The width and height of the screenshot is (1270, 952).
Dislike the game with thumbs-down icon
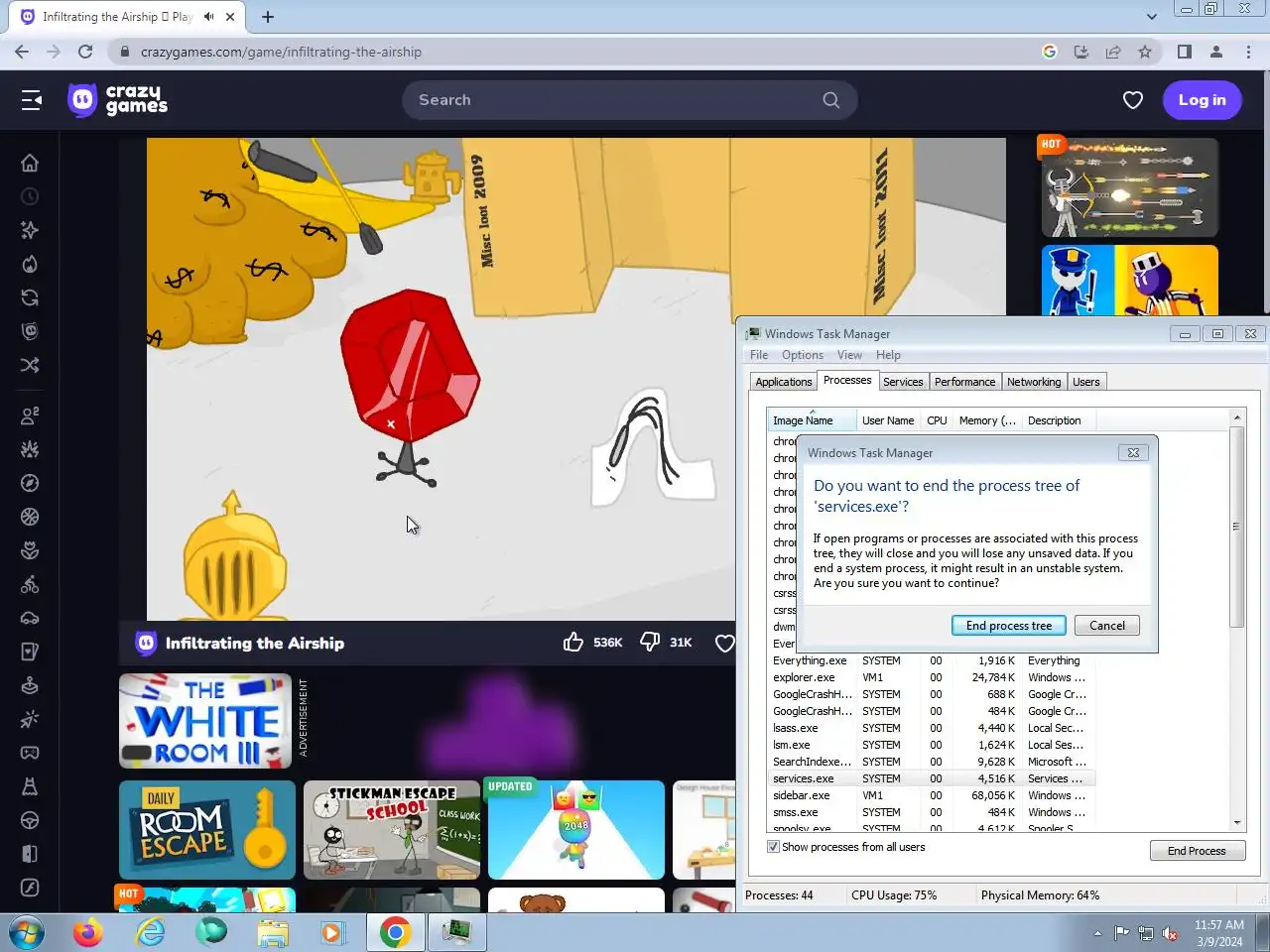click(650, 643)
